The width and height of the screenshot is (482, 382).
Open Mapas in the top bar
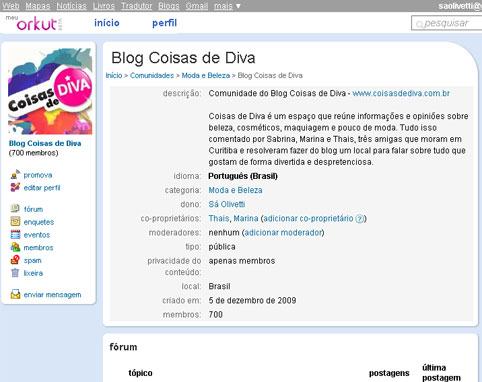click(38, 6)
